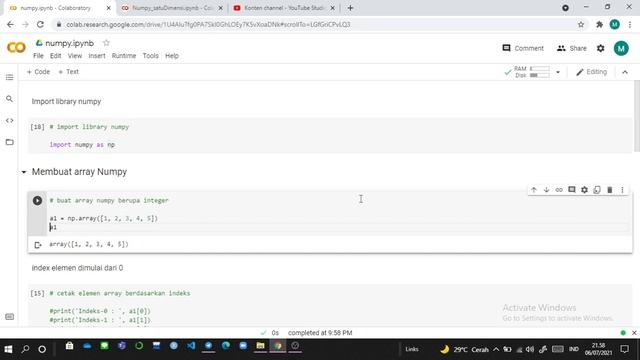Select the 'Import library numpy' text cell
The width and height of the screenshot is (640, 360).
pyautogui.click(x=66, y=102)
